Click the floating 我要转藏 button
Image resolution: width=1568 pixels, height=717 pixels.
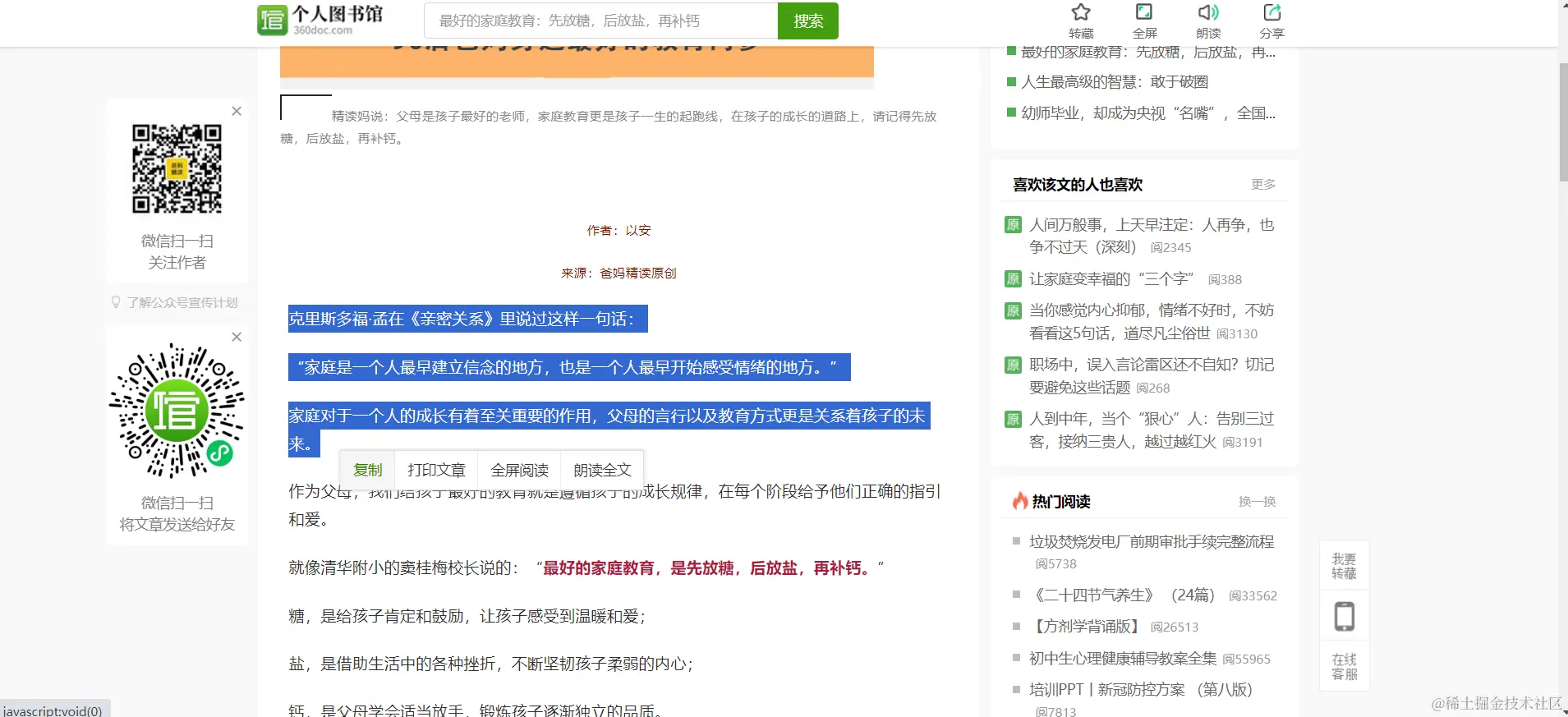click(1344, 566)
